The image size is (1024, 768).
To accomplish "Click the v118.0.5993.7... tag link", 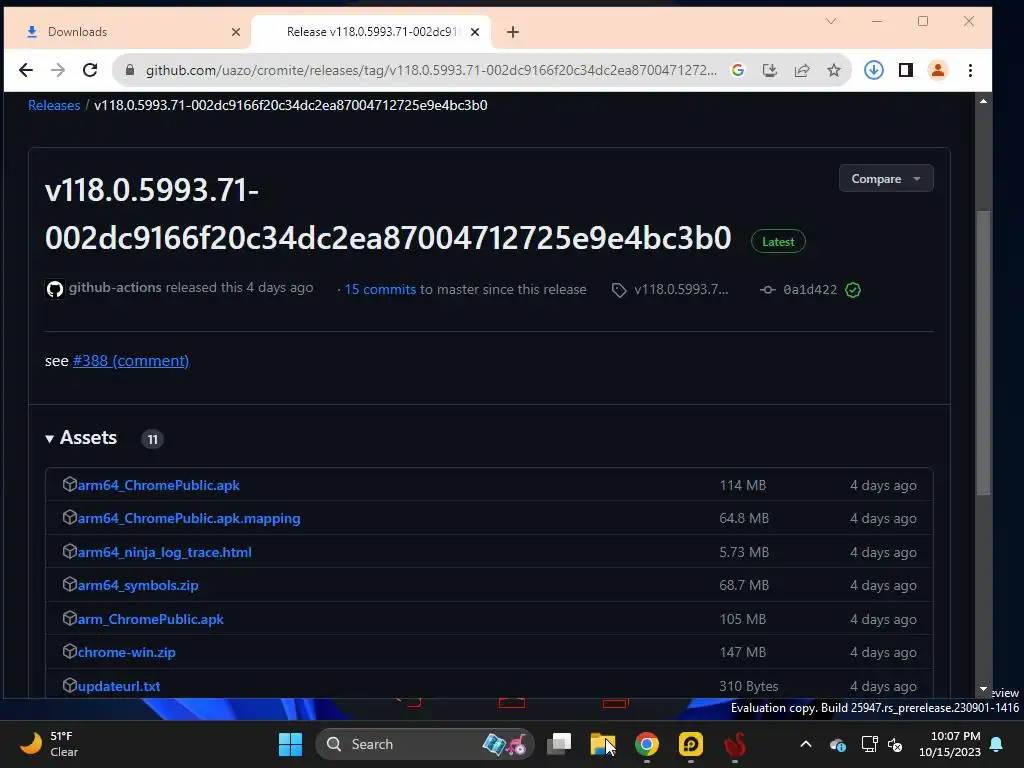I will coord(681,289).
